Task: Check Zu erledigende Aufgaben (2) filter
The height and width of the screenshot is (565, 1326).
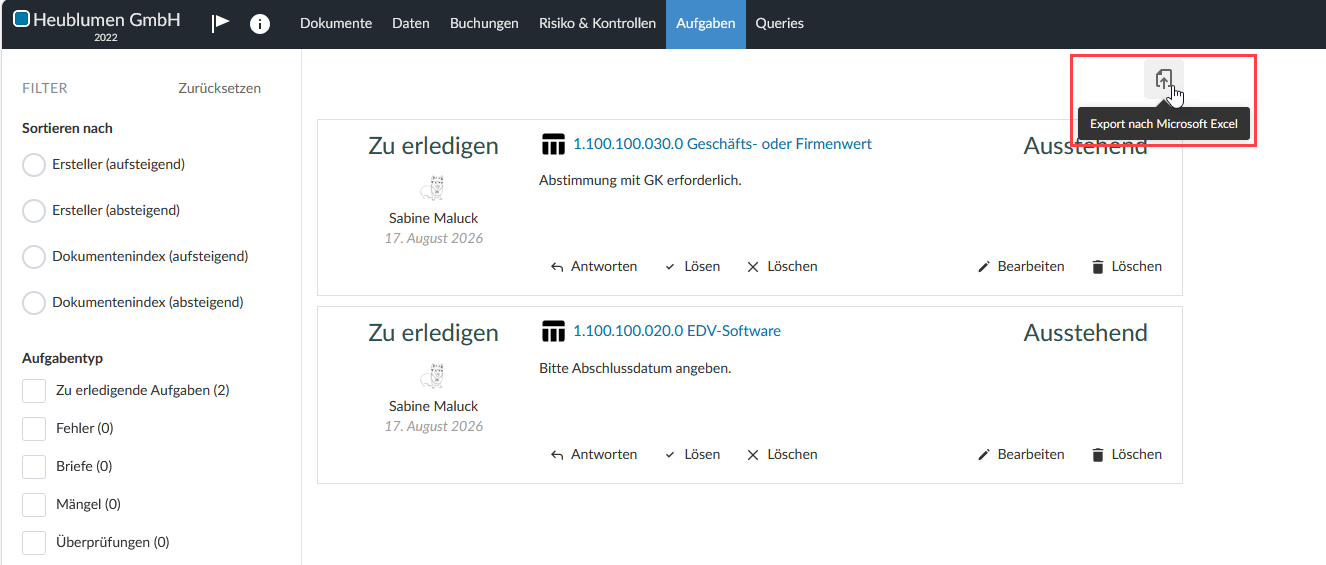Action: pos(34,391)
